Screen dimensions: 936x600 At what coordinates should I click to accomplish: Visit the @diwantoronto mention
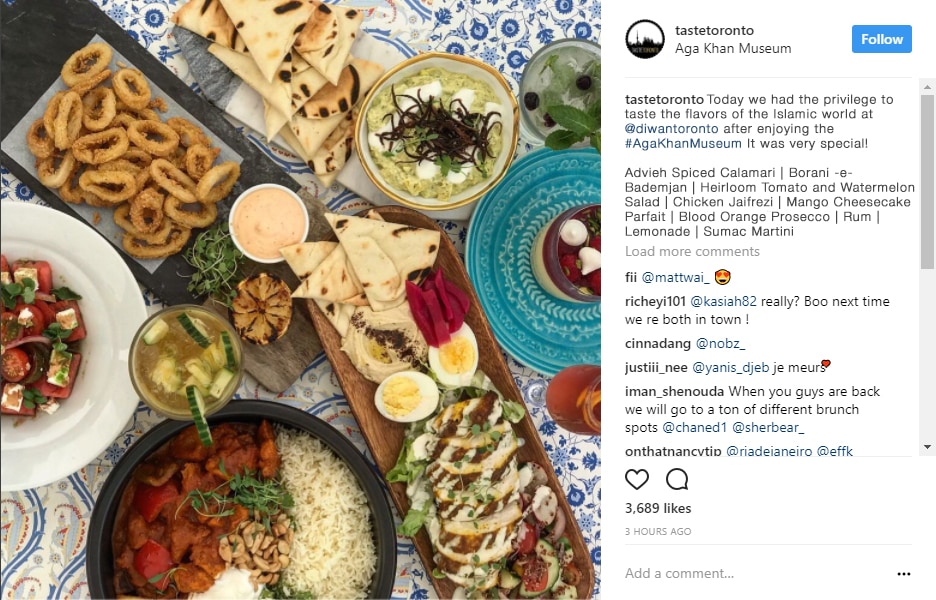pos(672,128)
